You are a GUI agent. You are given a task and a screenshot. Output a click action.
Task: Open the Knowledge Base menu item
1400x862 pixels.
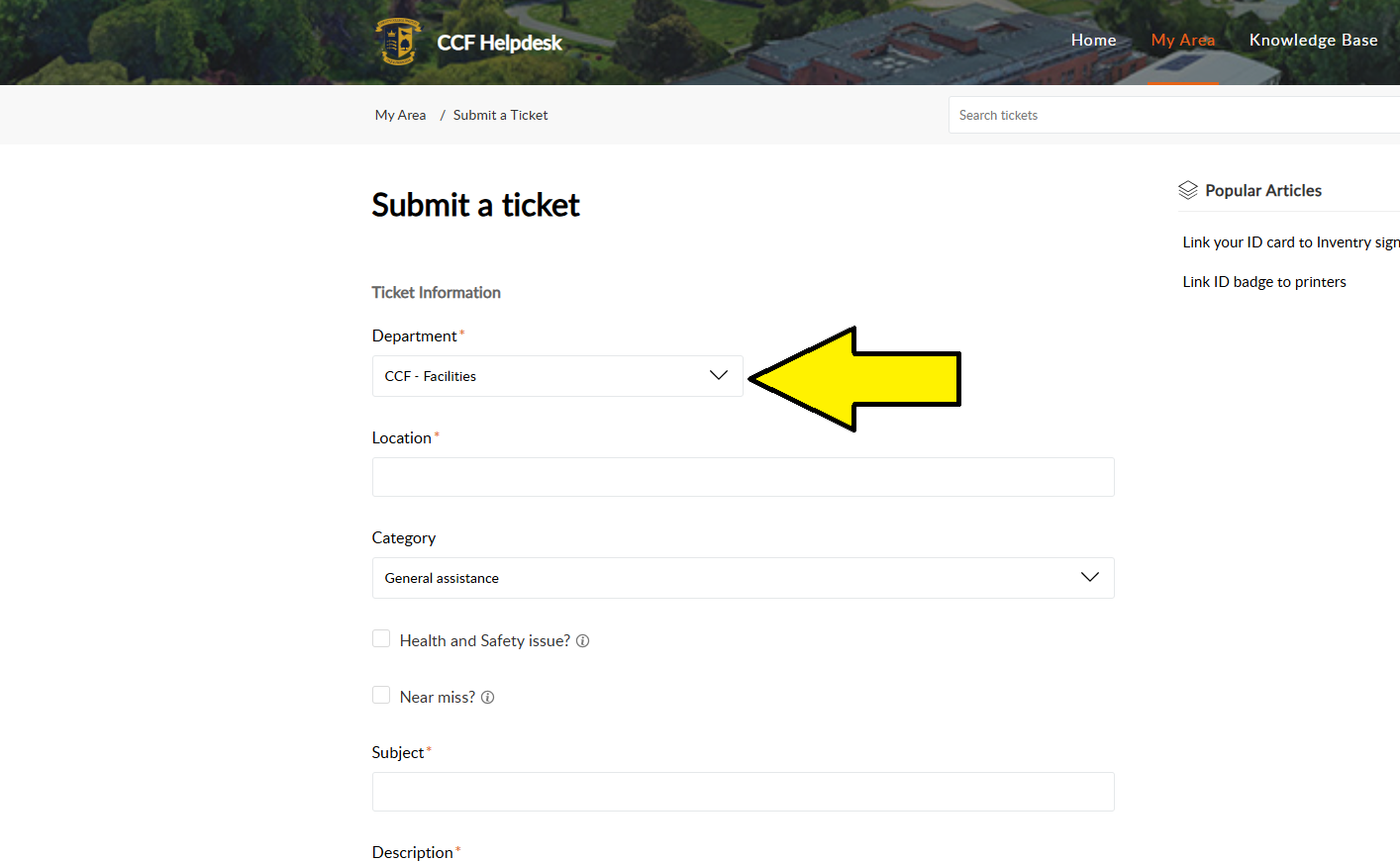click(1313, 40)
